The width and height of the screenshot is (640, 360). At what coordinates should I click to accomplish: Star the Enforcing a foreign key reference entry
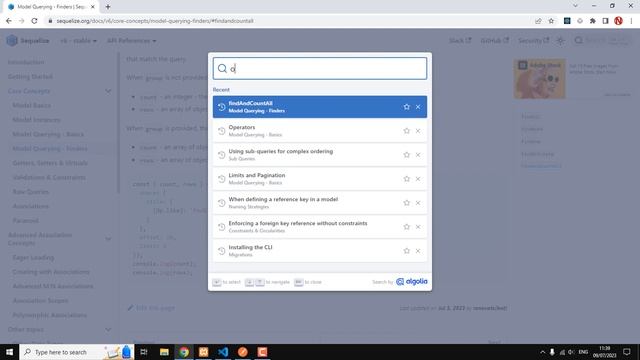click(407, 227)
